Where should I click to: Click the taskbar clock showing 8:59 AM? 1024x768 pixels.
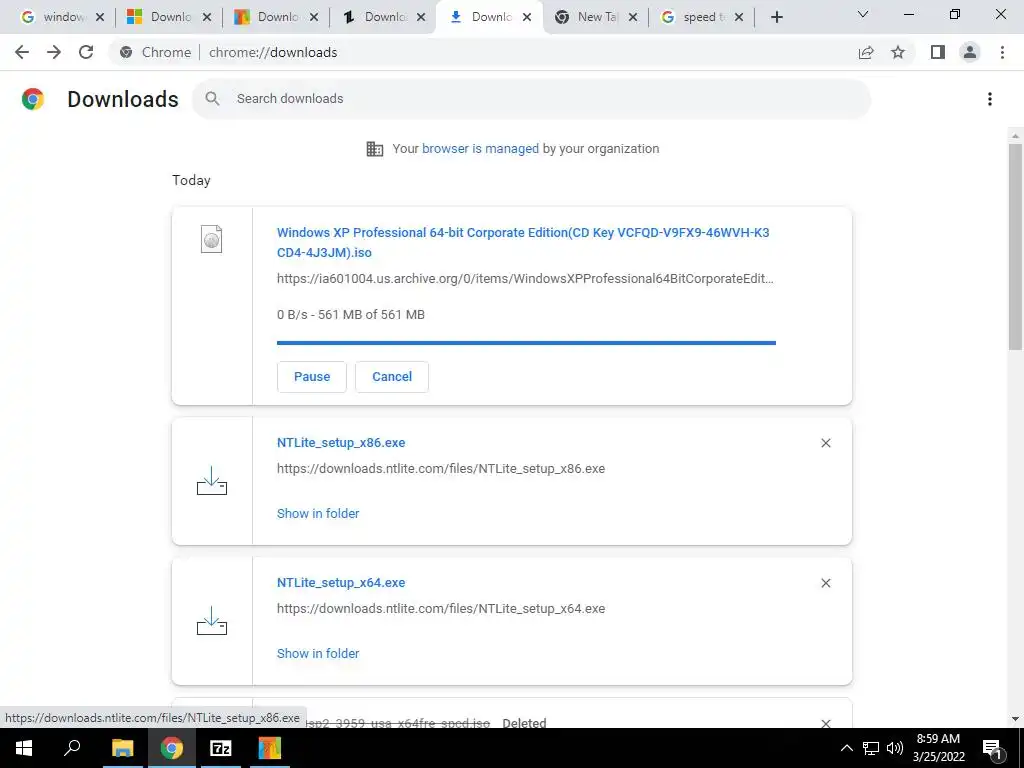tap(938, 748)
